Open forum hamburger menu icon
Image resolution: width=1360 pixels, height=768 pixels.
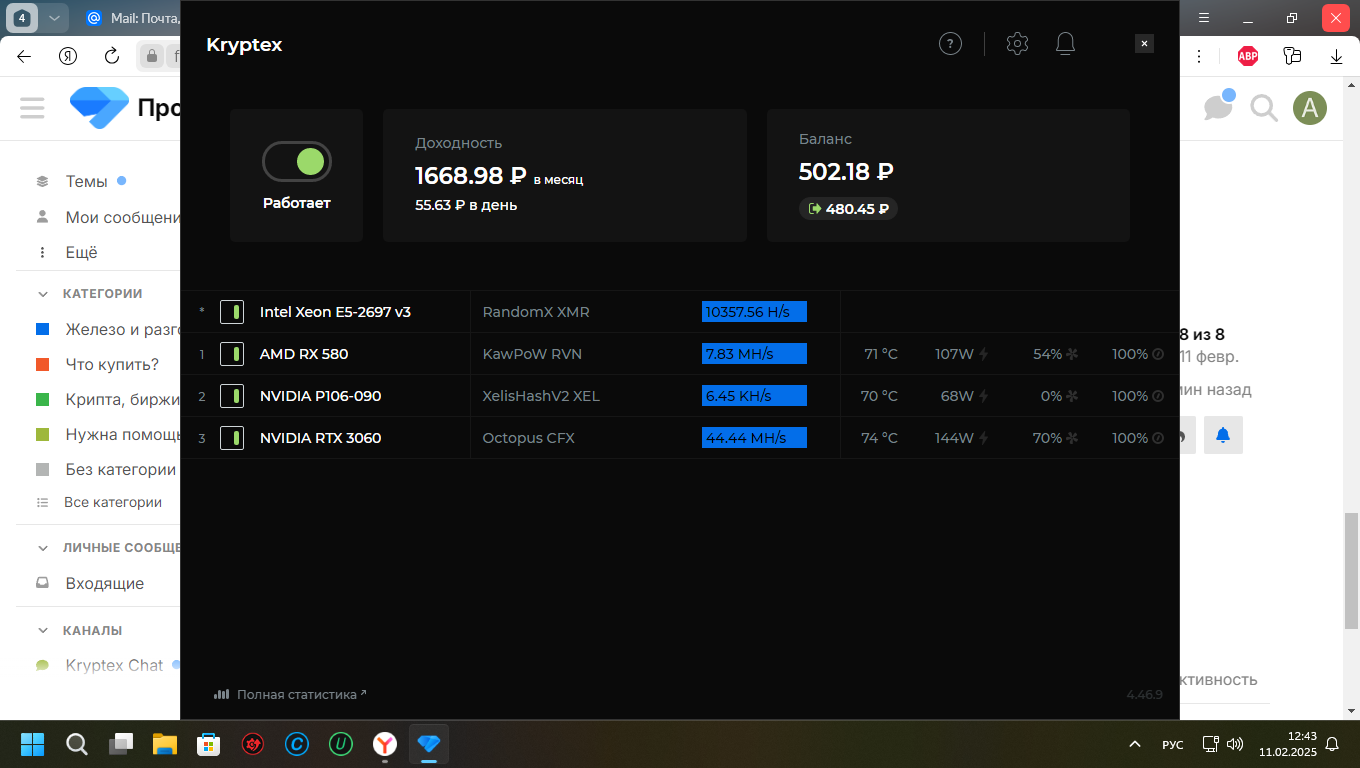(32, 107)
